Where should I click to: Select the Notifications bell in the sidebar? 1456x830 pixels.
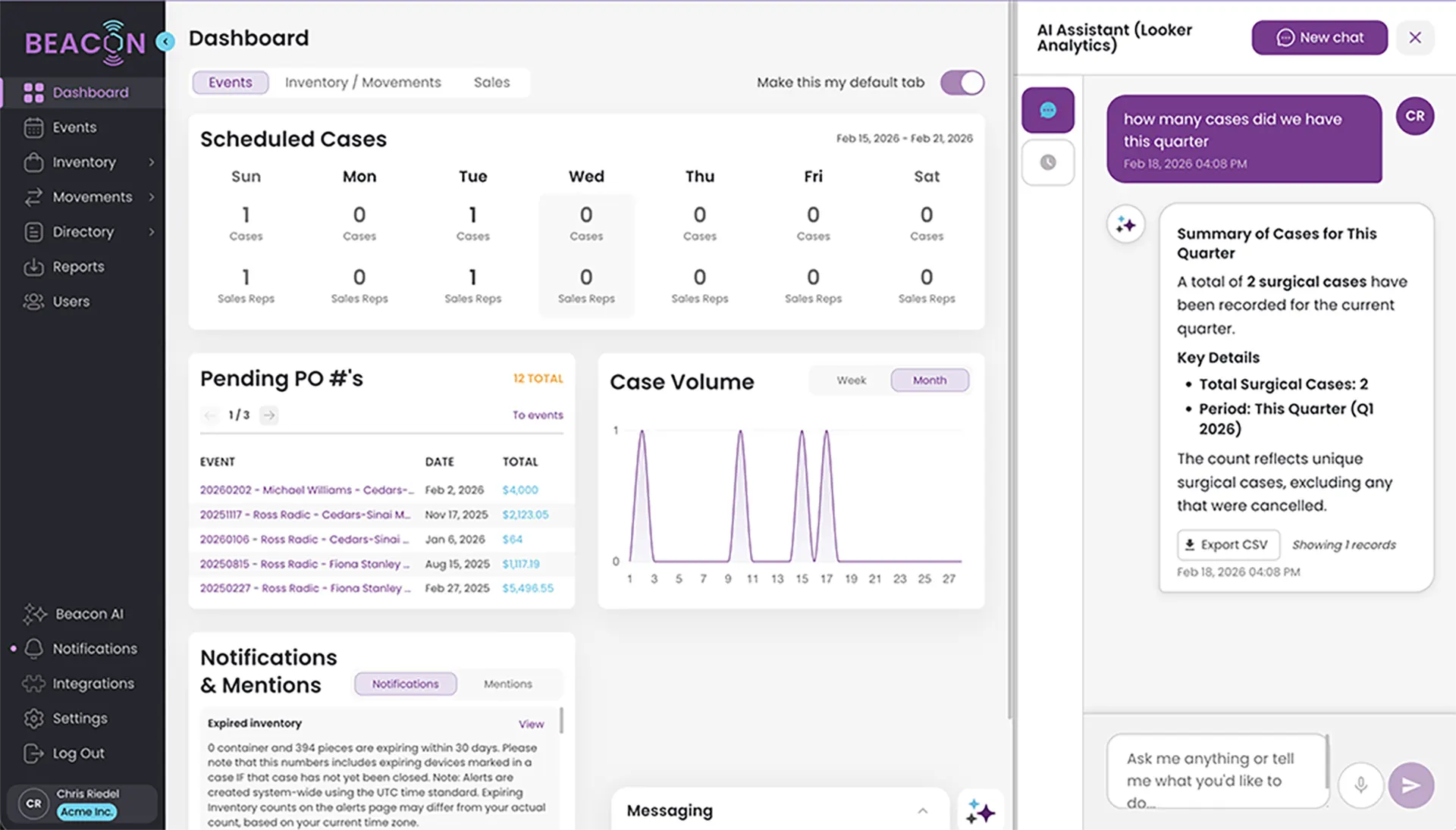coord(95,649)
